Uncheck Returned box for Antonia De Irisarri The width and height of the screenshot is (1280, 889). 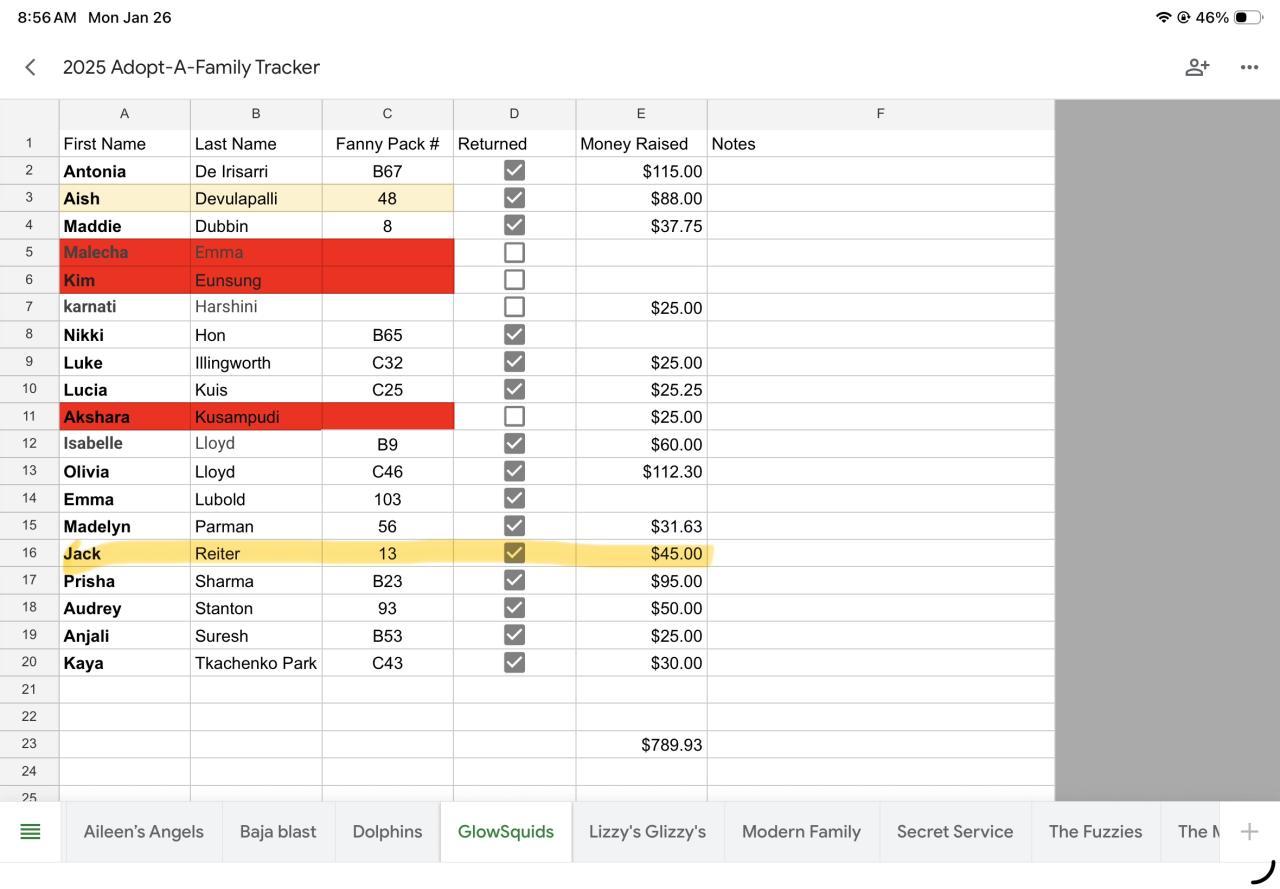click(514, 171)
